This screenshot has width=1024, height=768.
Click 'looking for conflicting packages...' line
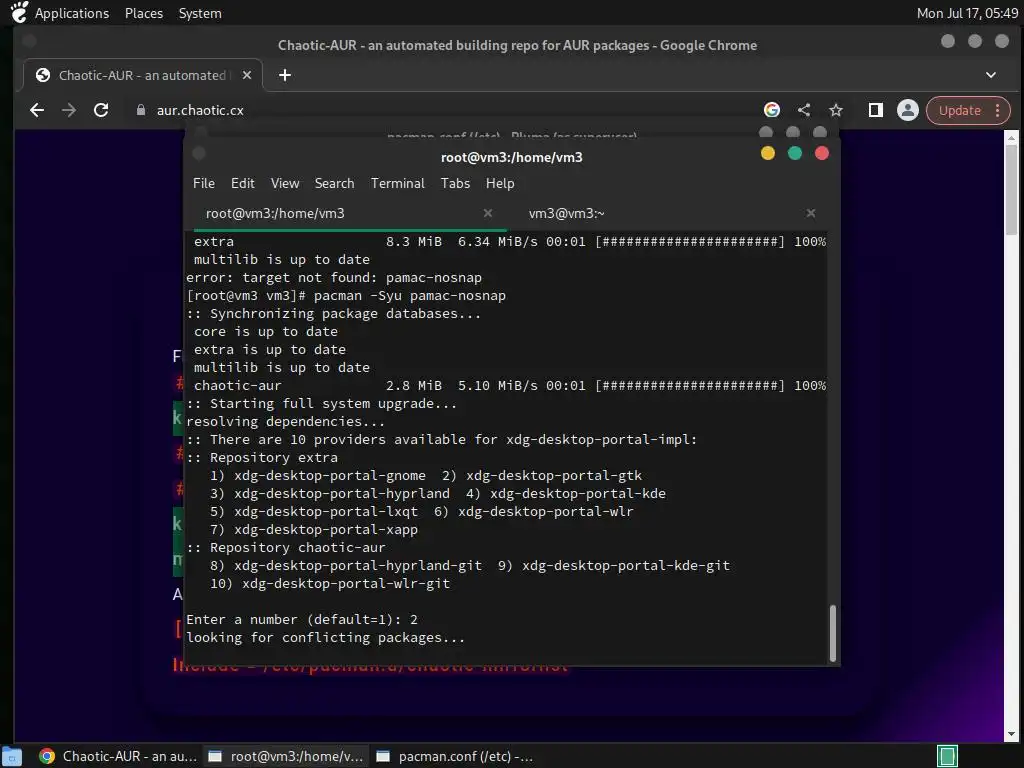click(325, 638)
